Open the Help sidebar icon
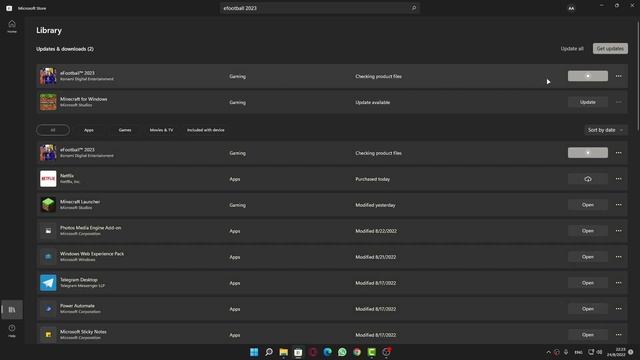This screenshot has width=640, height=360. pyautogui.click(x=12, y=330)
